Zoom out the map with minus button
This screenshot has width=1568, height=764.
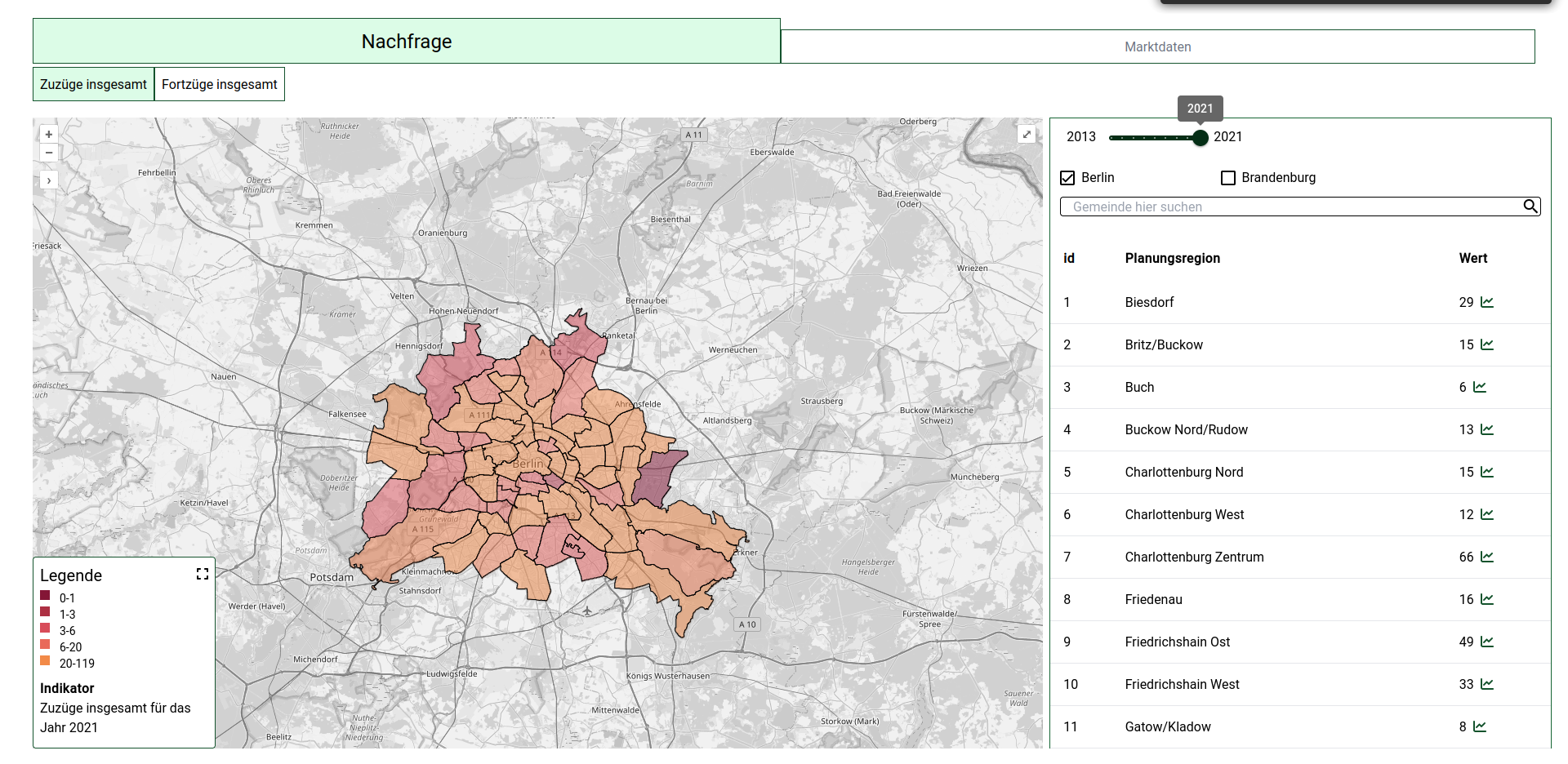pyautogui.click(x=49, y=153)
